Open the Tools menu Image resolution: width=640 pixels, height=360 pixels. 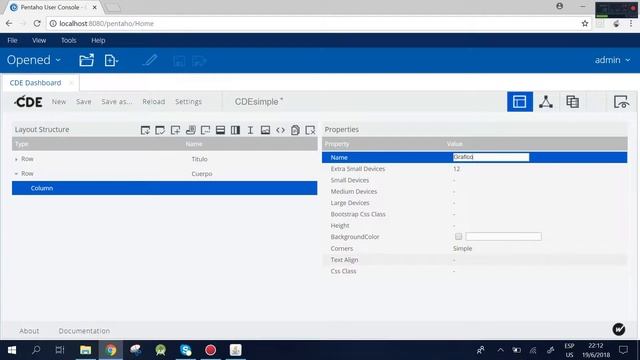69,40
